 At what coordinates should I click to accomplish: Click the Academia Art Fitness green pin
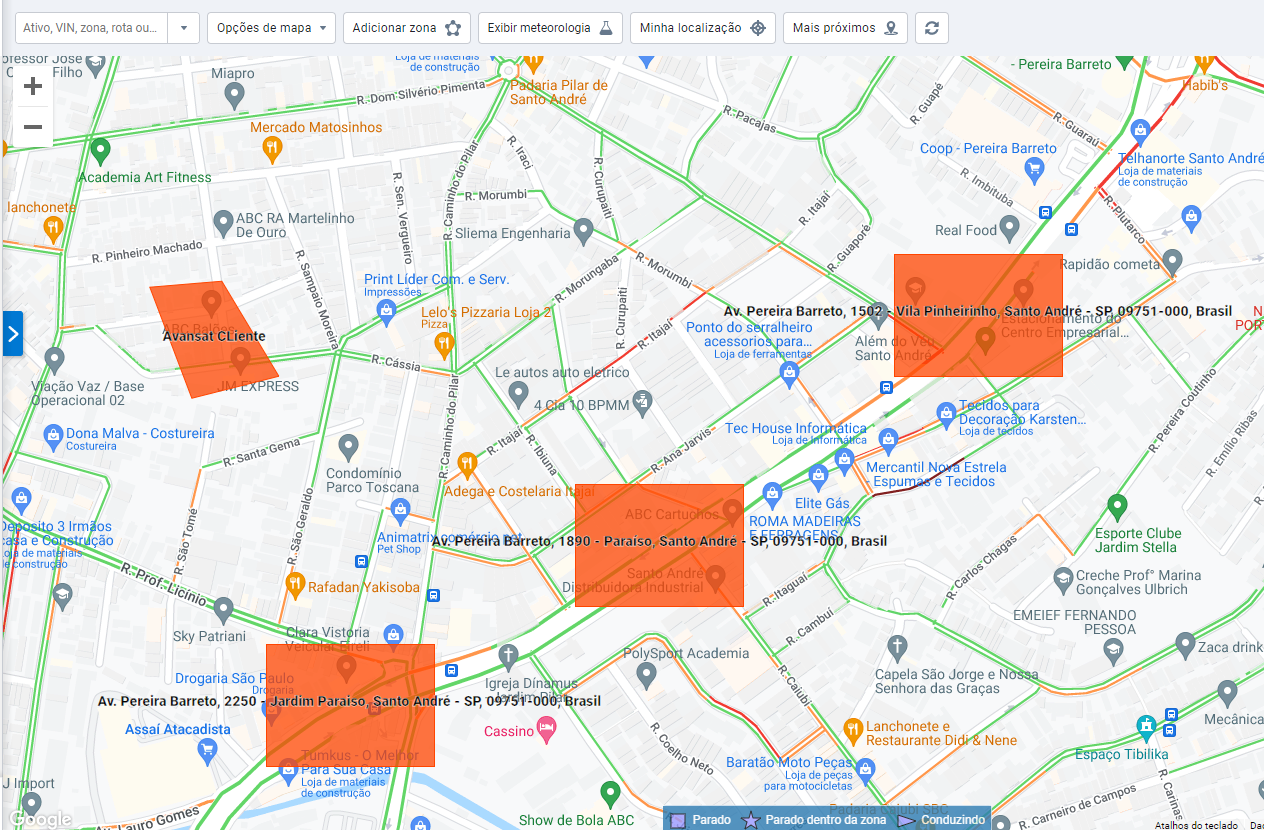(99, 151)
